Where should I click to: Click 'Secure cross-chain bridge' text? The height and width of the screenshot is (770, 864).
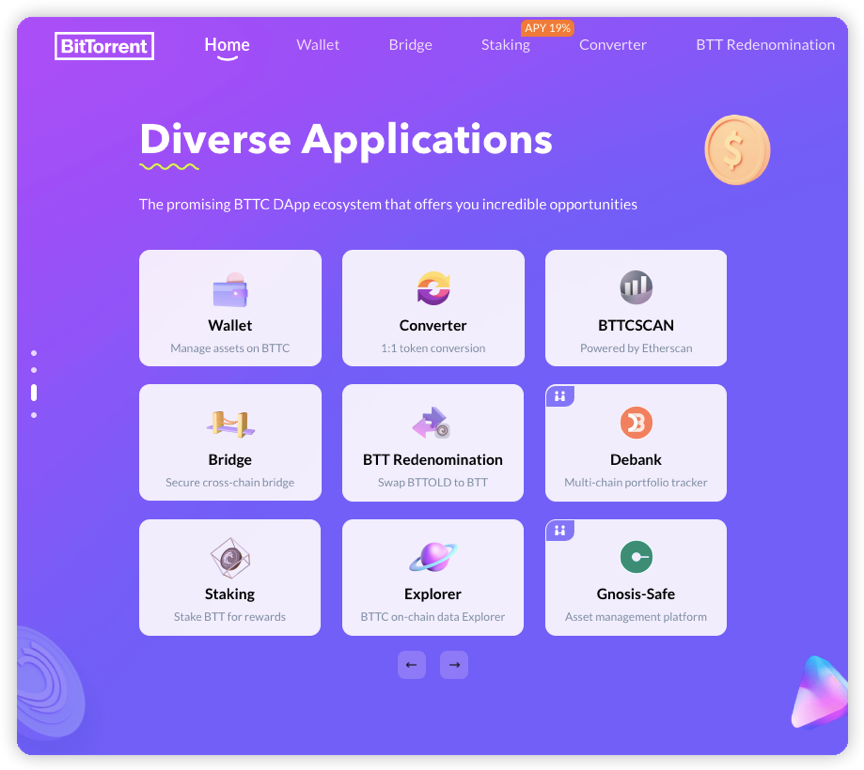pyautogui.click(x=230, y=482)
